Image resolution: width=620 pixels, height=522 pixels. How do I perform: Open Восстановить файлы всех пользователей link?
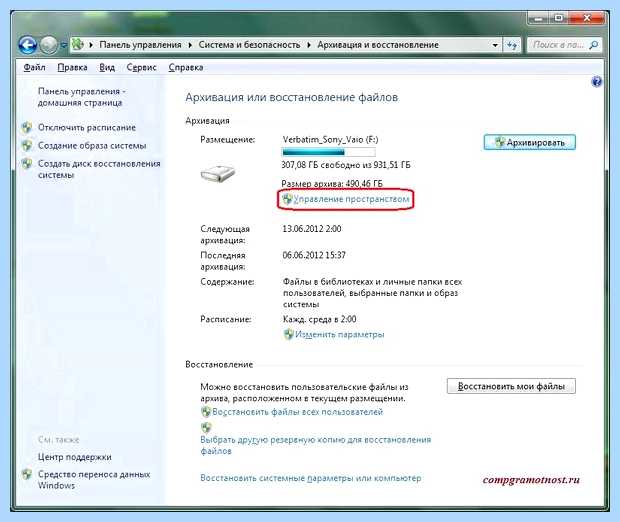(298, 412)
